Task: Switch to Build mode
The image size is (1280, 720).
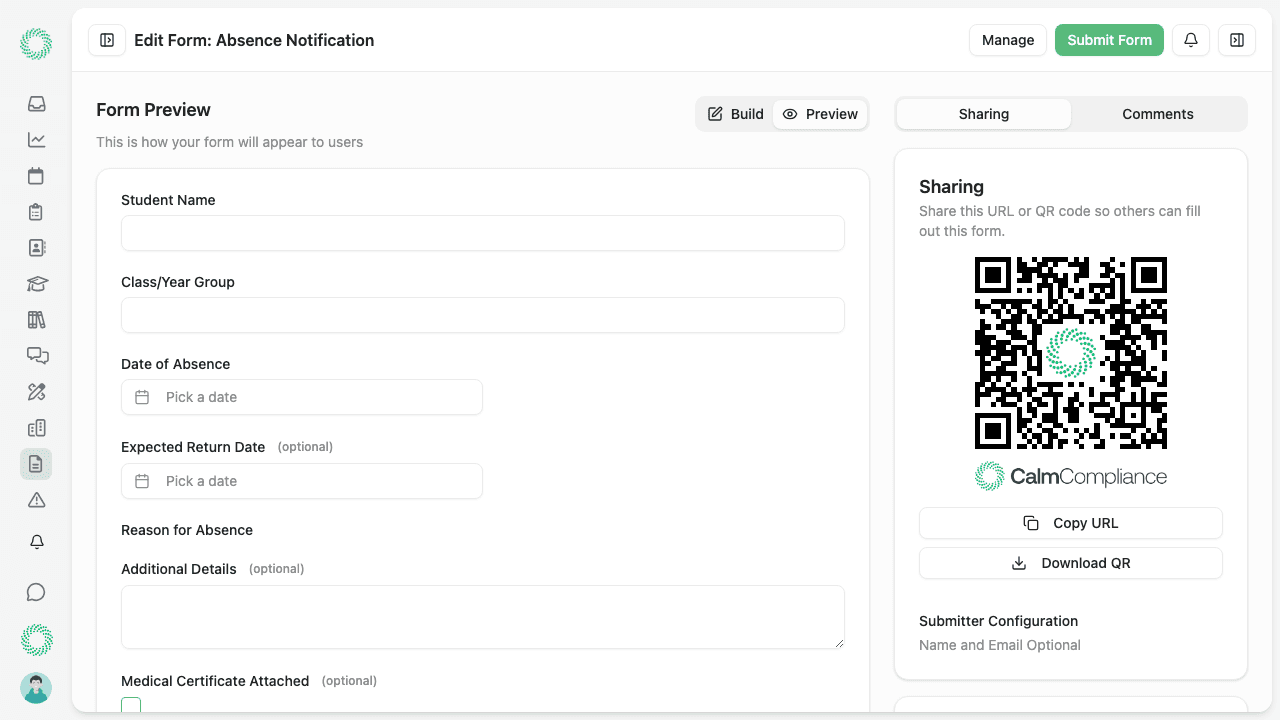Action: (735, 114)
